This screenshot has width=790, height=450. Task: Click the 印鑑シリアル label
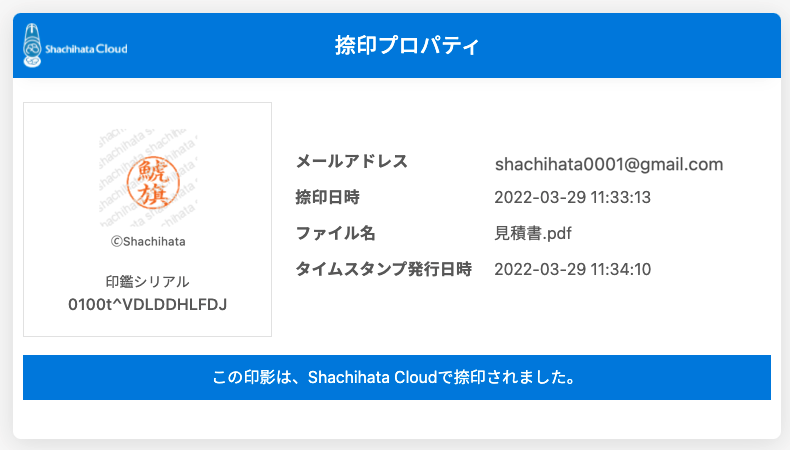coord(148,281)
